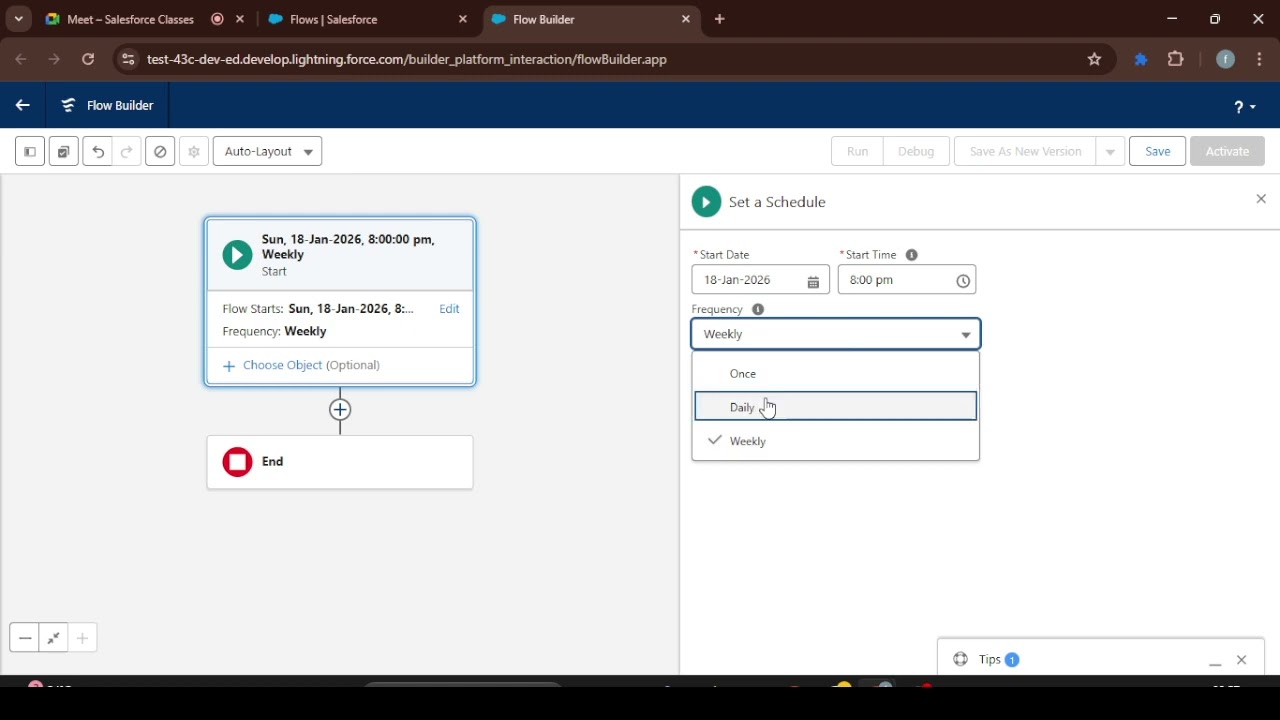Open the help question mark menu

[1245, 107]
